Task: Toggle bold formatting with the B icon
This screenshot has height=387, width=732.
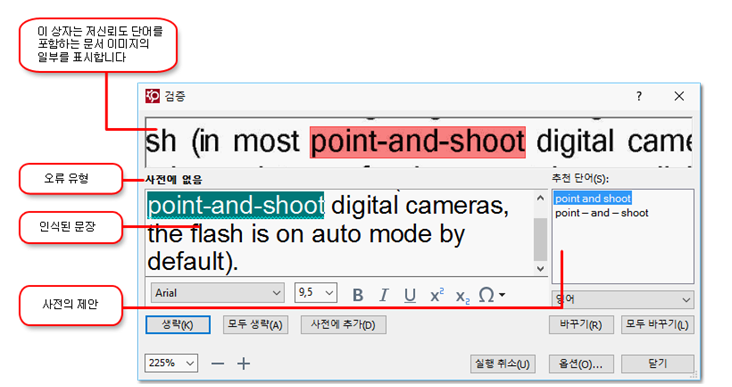Action: click(358, 295)
